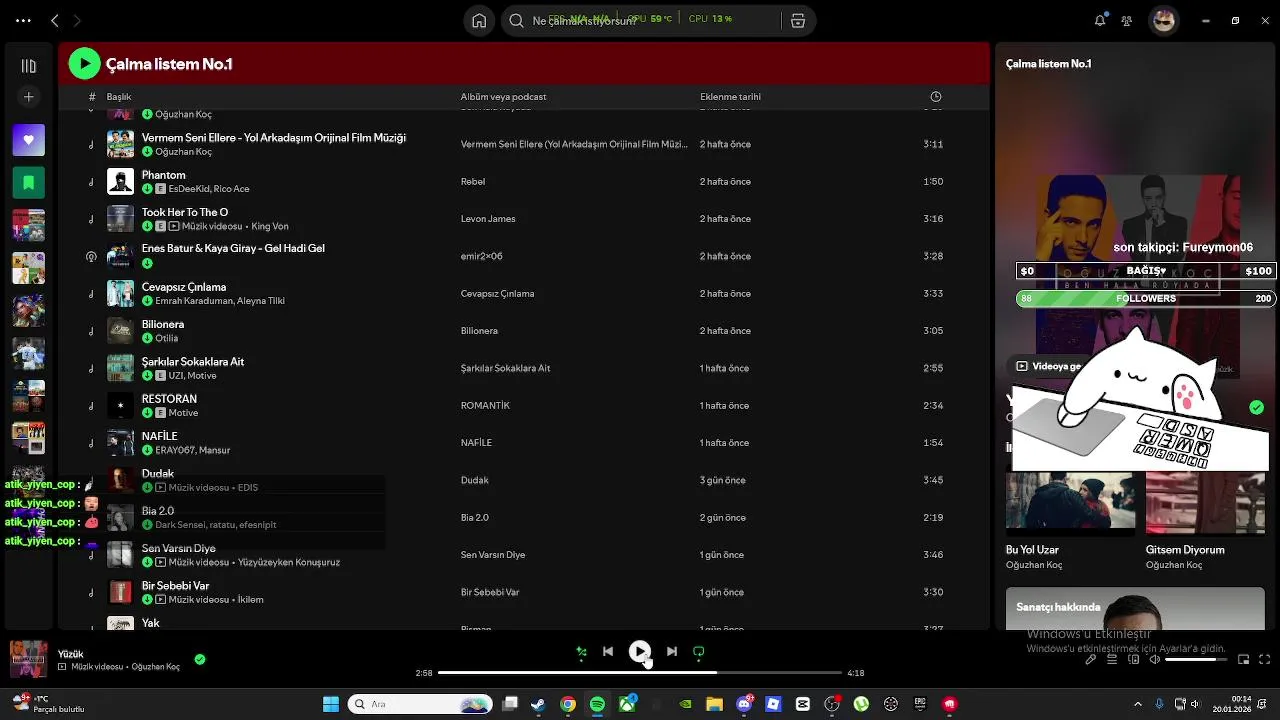This screenshot has height=720, width=1280.
Task: Open the Browse icon in the search bar
Action: click(798, 20)
